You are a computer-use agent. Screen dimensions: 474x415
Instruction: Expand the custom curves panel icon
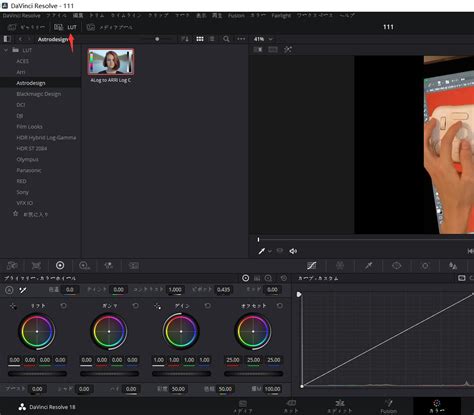462,278
